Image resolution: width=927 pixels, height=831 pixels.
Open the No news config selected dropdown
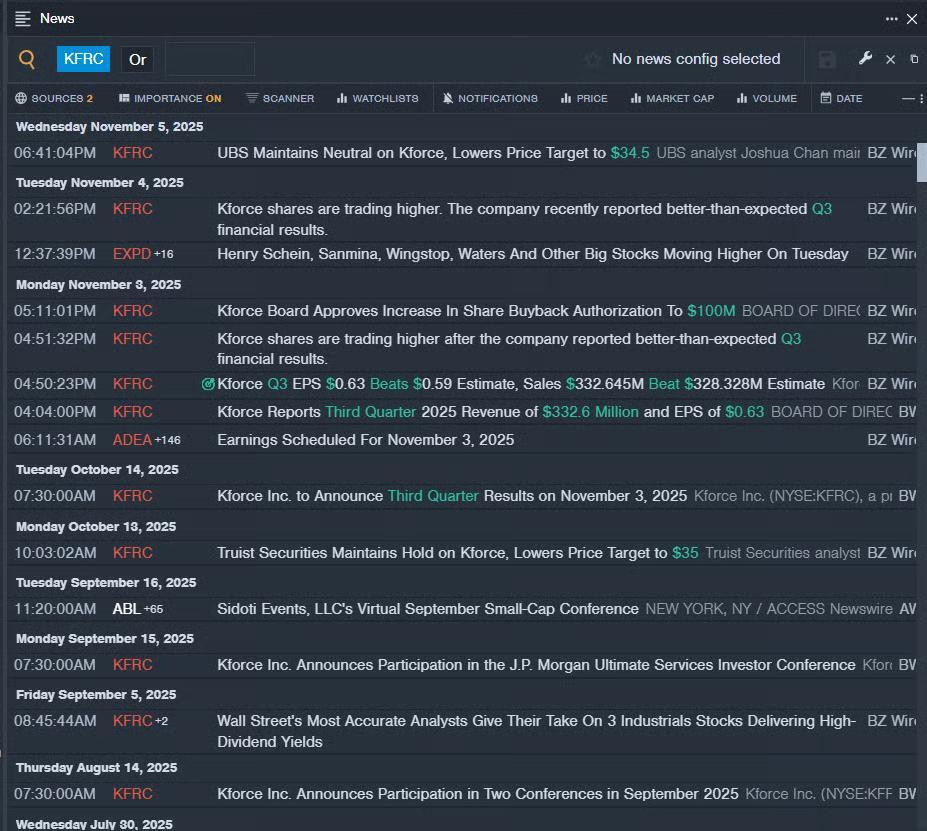click(x=695, y=60)
